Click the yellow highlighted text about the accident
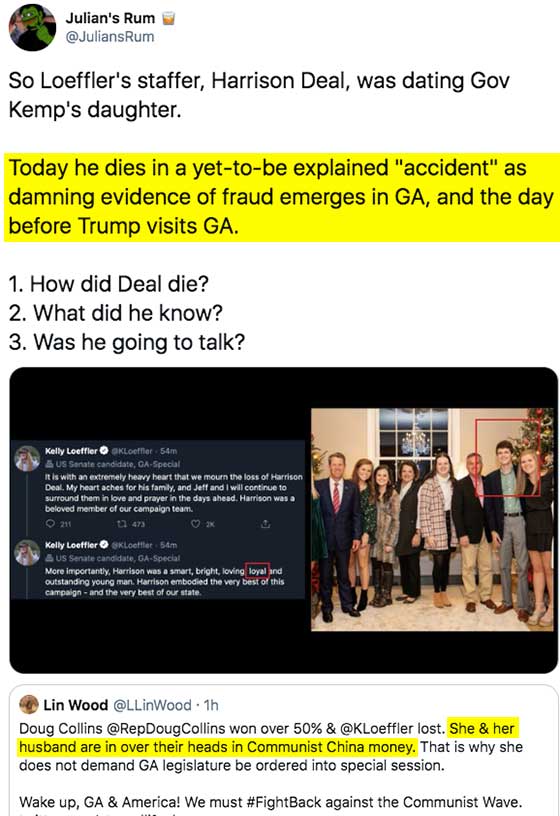Image resolution: width=560 pixels, height=816 pixels. (282, 197)
